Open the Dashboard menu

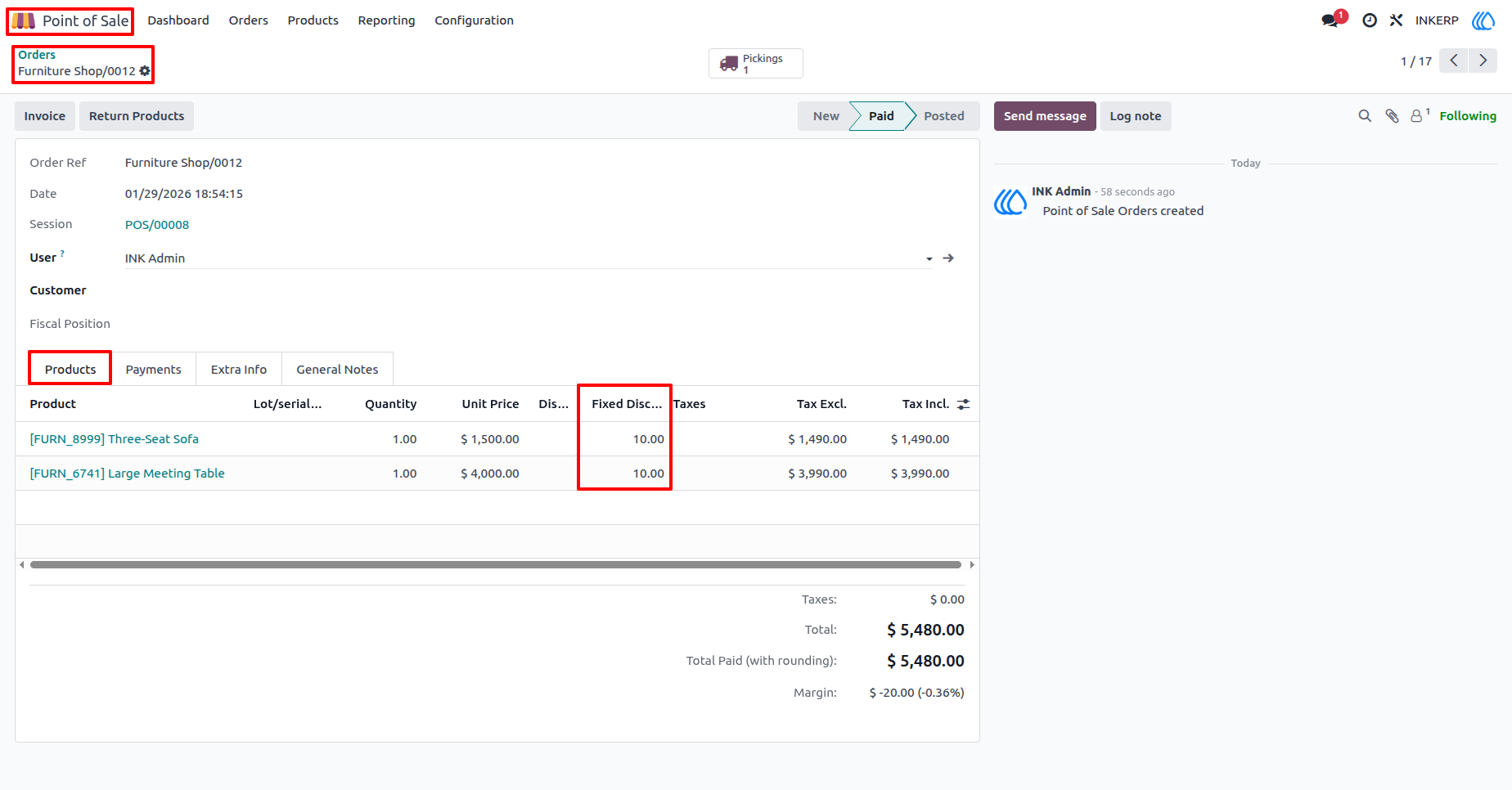pos(178,20)
